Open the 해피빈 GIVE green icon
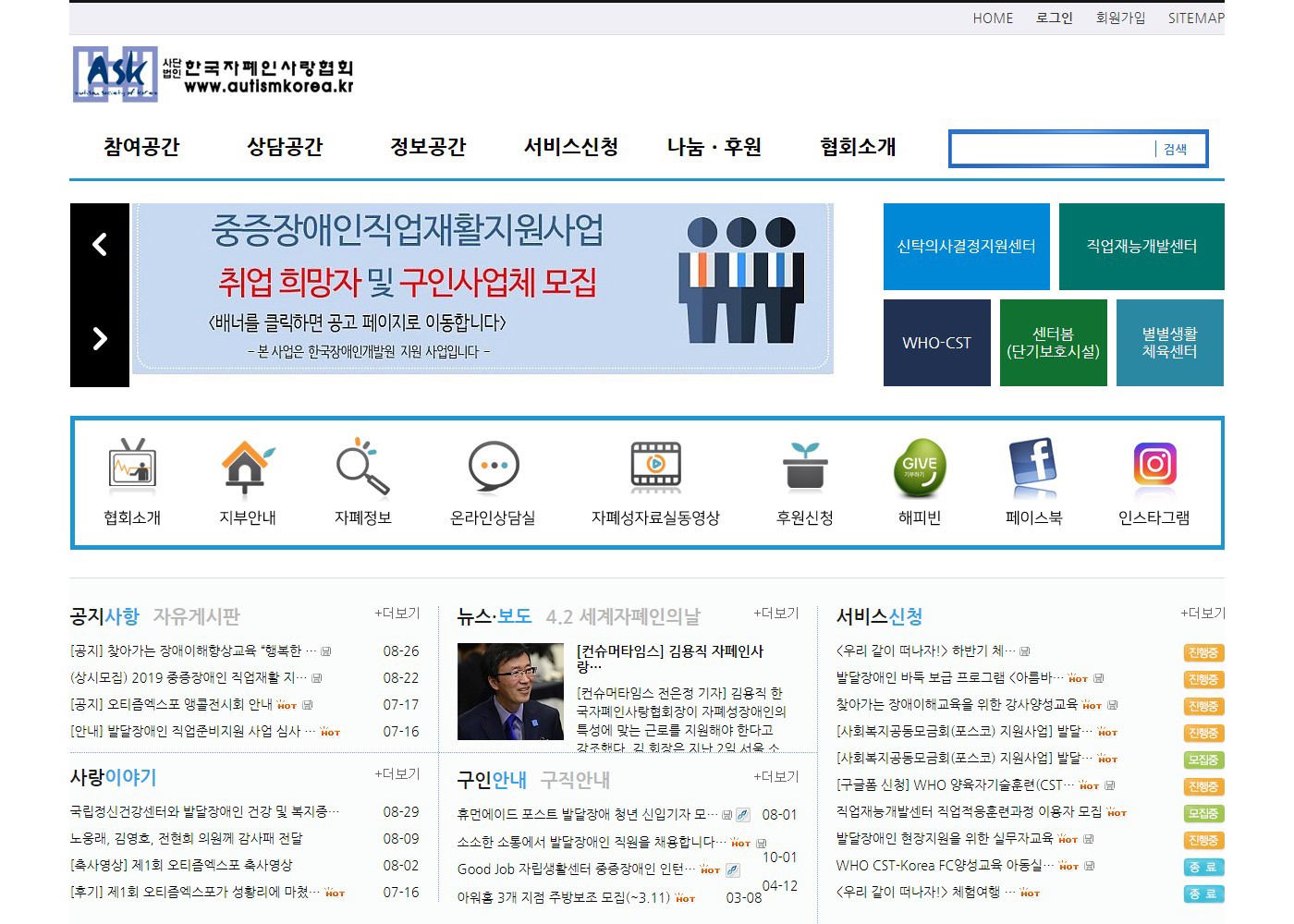 [x=919, y=467]
